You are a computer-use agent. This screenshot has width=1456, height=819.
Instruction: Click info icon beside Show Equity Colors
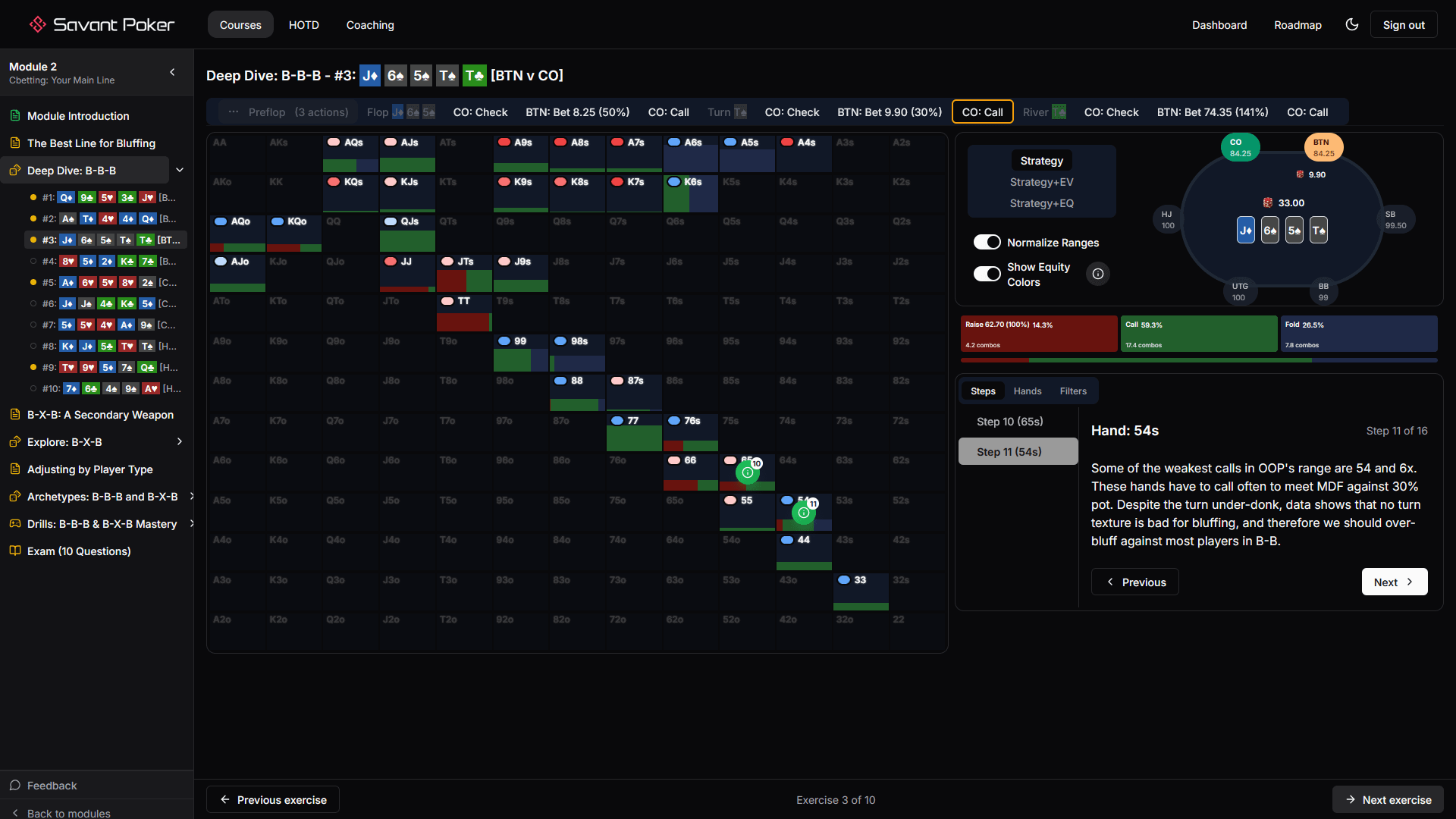1097,274
